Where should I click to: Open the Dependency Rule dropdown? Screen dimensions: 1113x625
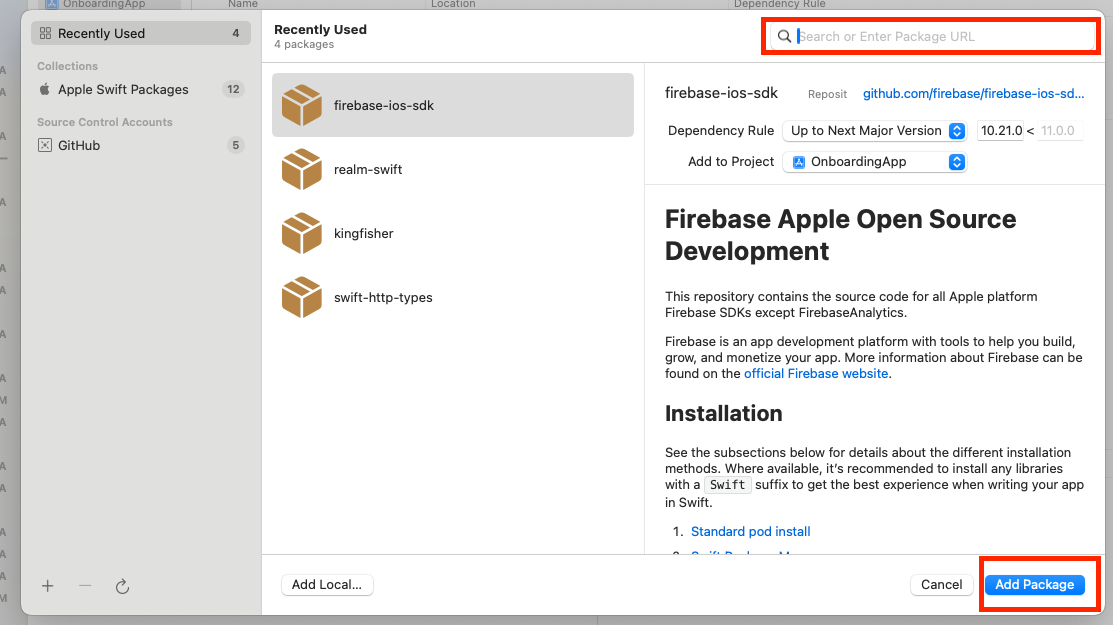click(x=875, y=131)
